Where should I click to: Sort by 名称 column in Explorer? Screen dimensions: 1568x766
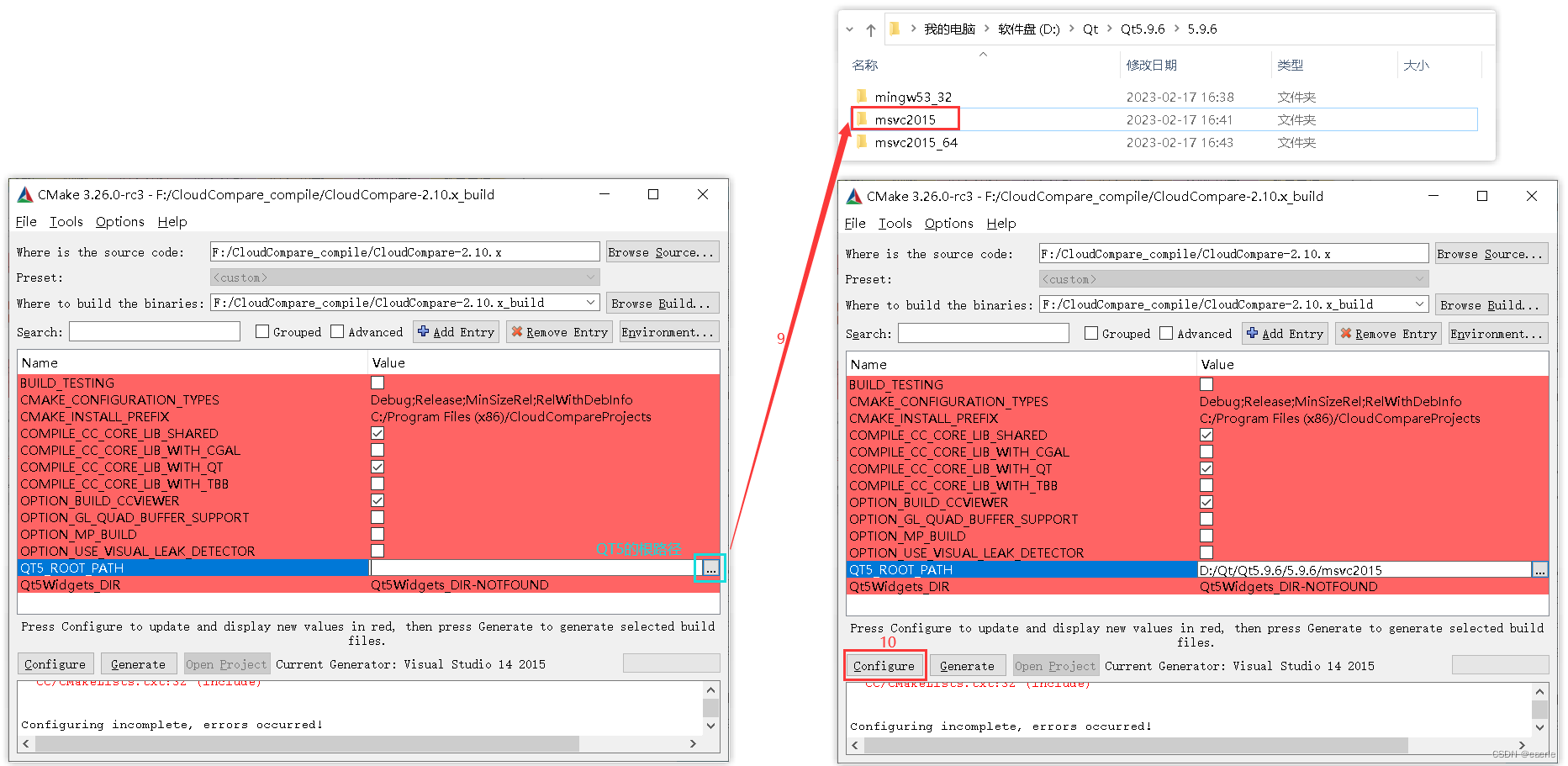pyautogui.click(x=865, y=66)
